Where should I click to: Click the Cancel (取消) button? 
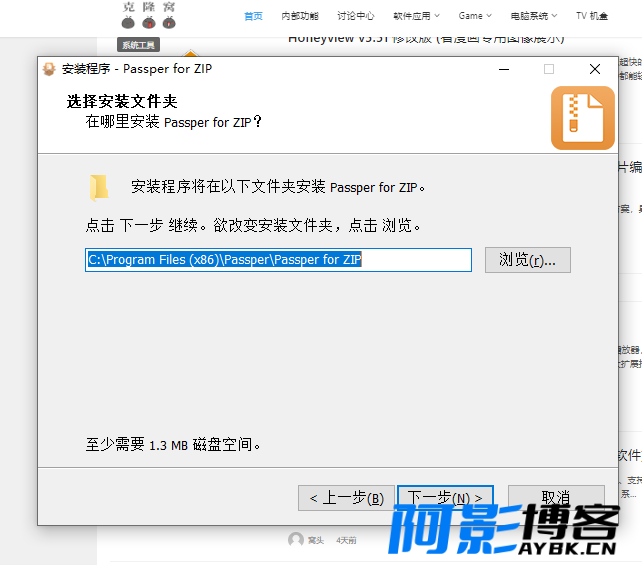click(x=556, y=498)
